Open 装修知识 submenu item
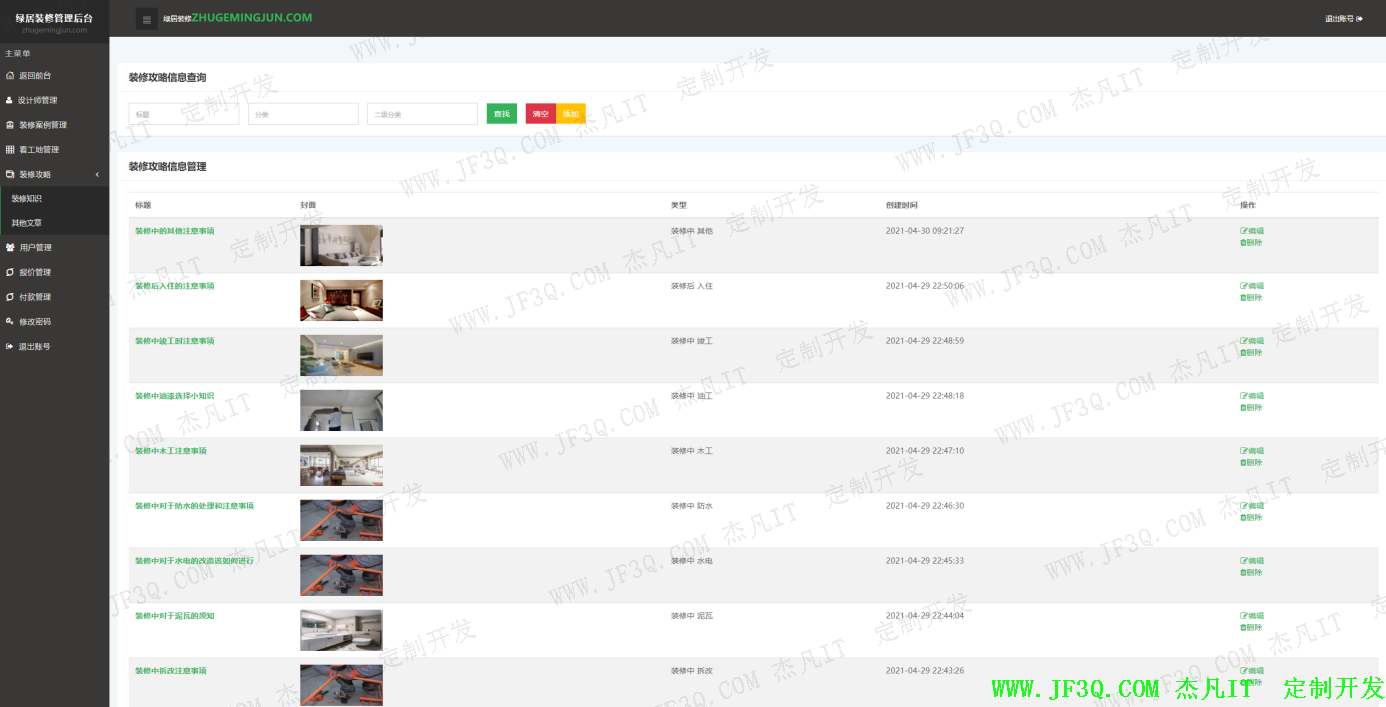The width and height of the screenshot is (1386, 707). pos(27,199)
